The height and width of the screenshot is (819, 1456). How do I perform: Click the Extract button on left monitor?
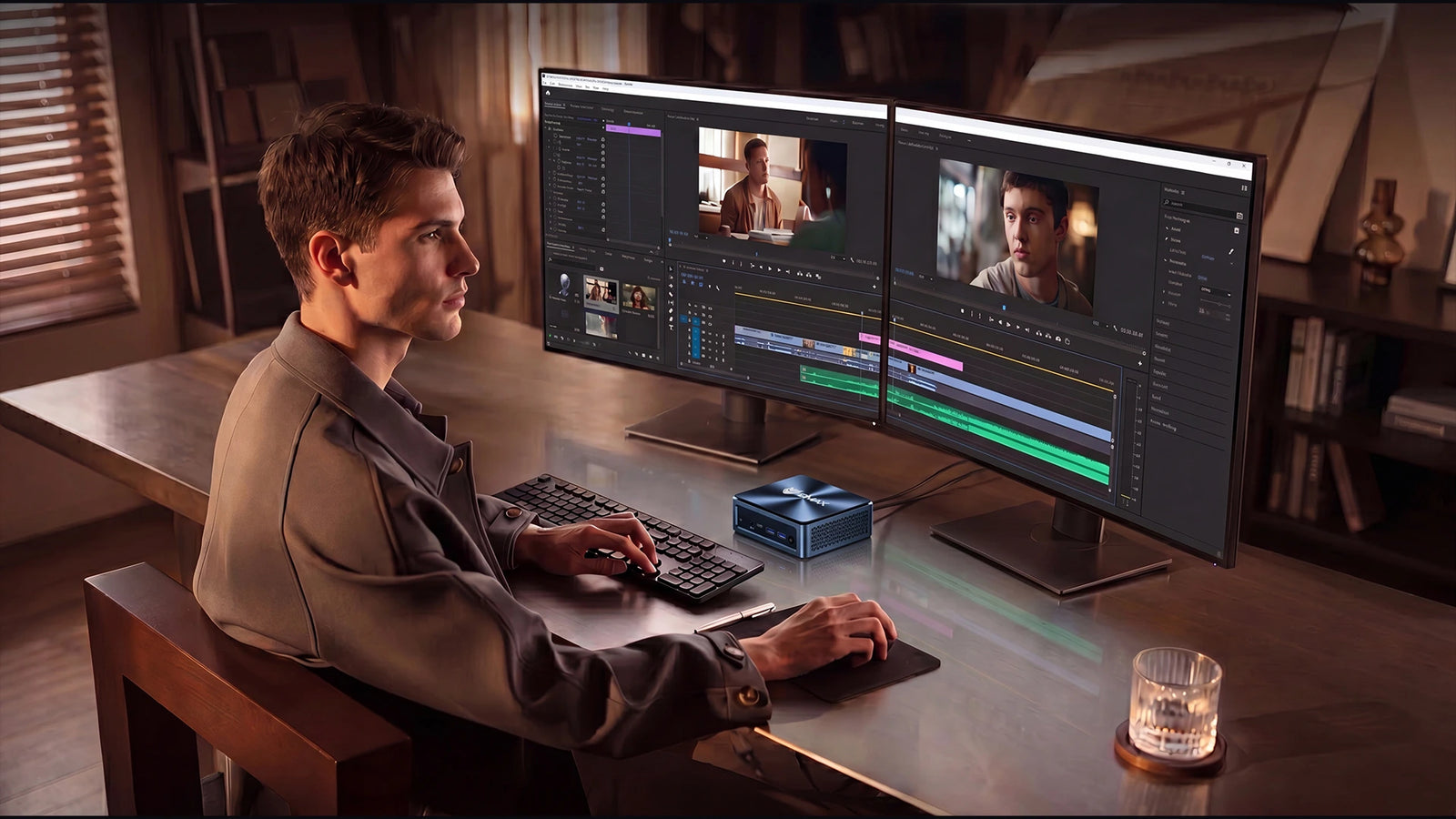[x=808, y=273]
